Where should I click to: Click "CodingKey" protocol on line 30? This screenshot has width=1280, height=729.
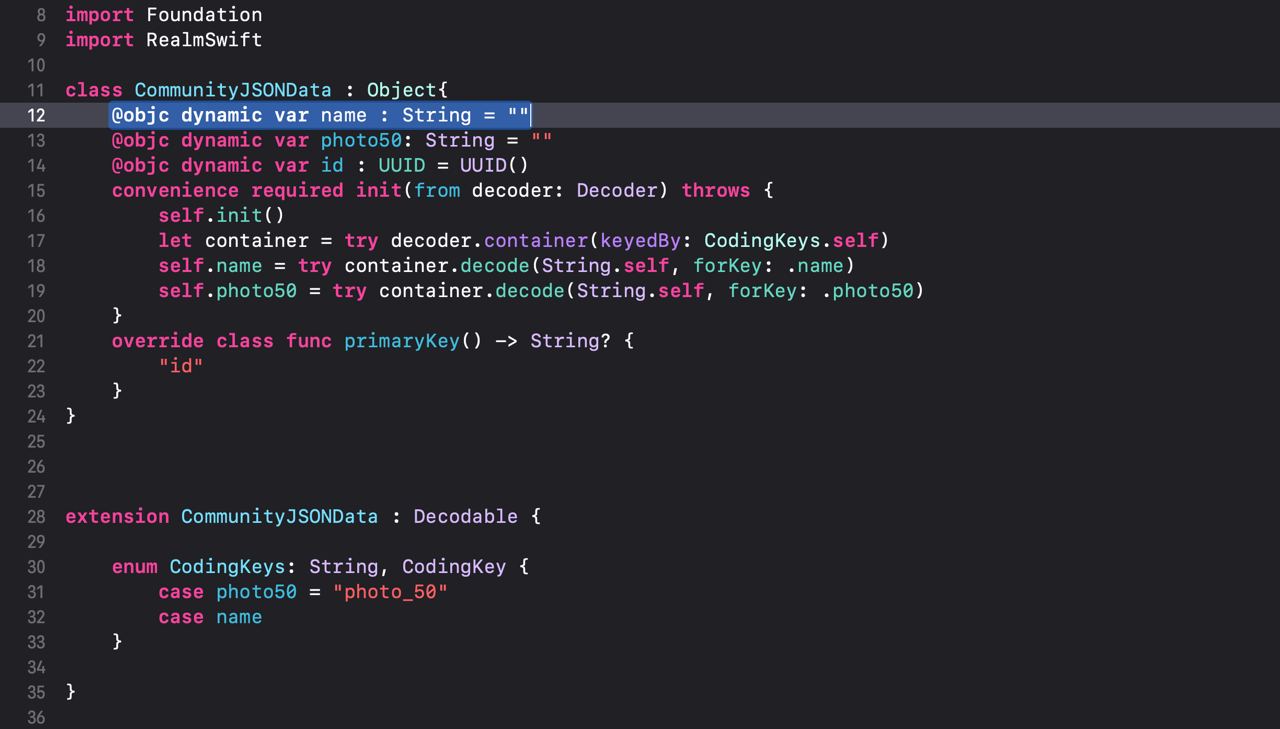point(454,567)
